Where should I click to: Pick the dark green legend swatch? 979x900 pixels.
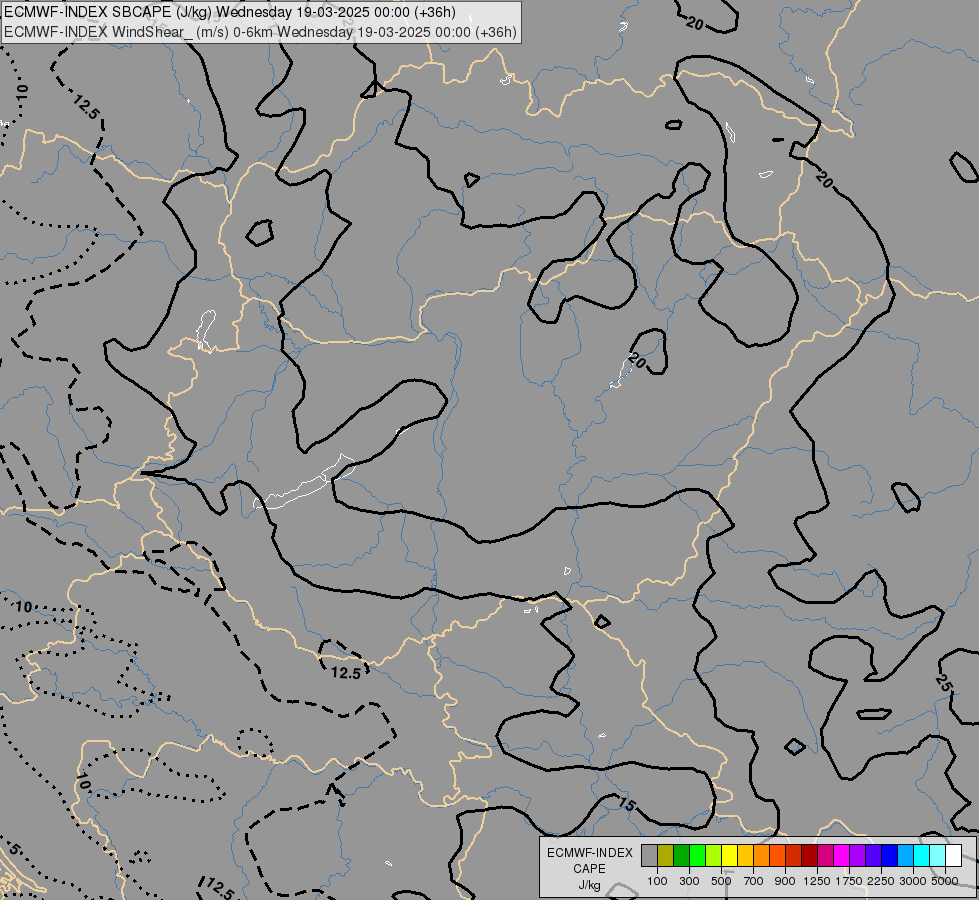pyautogui.click(x=682, y=856)
